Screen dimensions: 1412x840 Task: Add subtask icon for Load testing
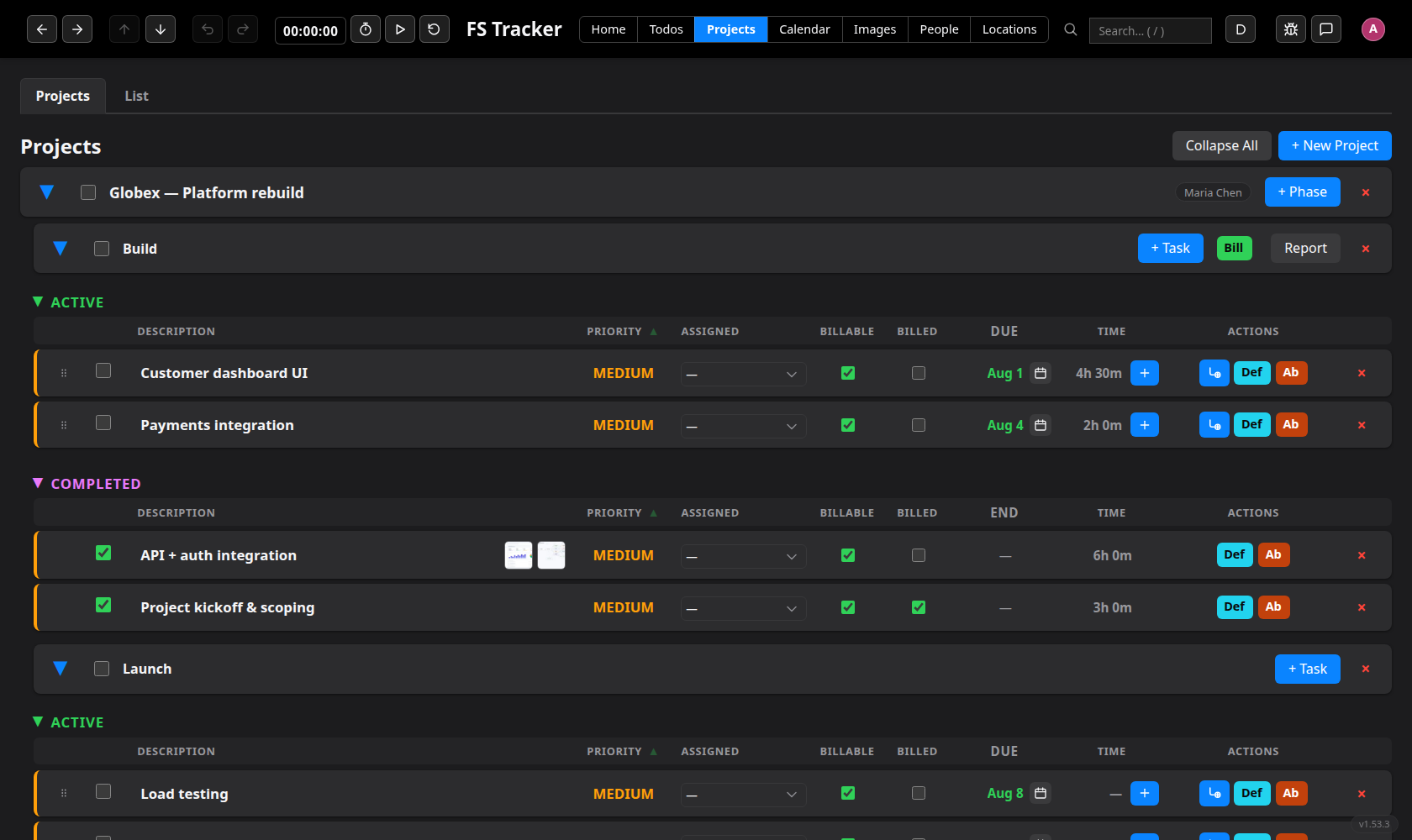[1214, 793]
